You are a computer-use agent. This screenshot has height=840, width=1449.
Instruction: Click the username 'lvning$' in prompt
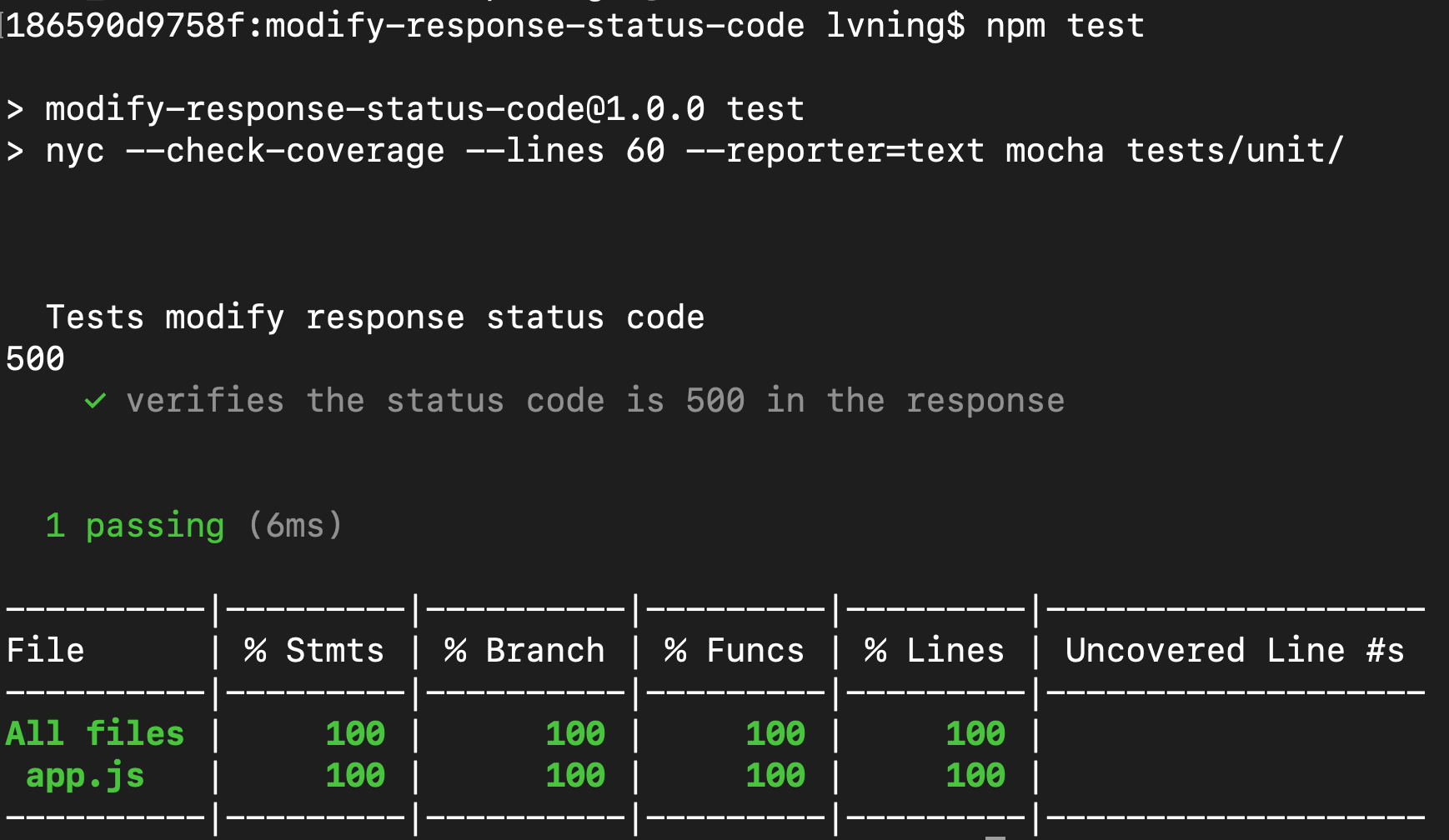point(895,26)
